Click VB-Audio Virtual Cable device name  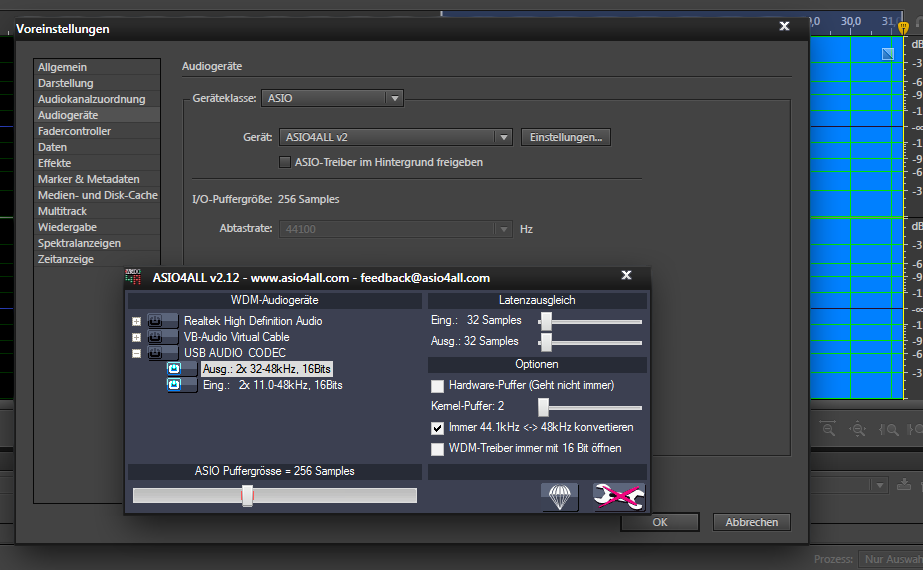point(237,337)
